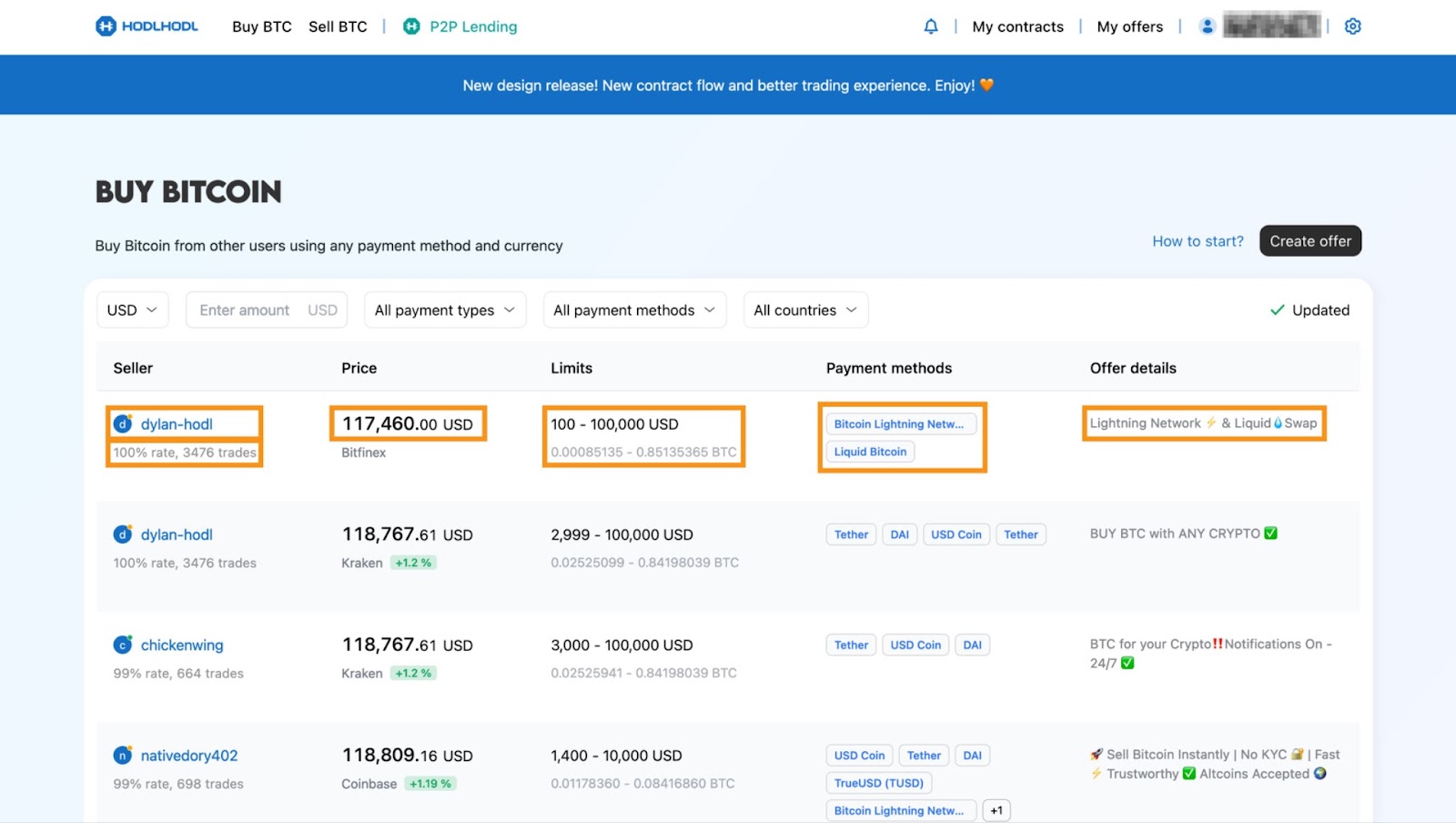Screen dimensions: 1456x823
Task: Click Bitcoin Lightning Netw... tag in nativedory402 offer
Action: (x=901, y=810)
